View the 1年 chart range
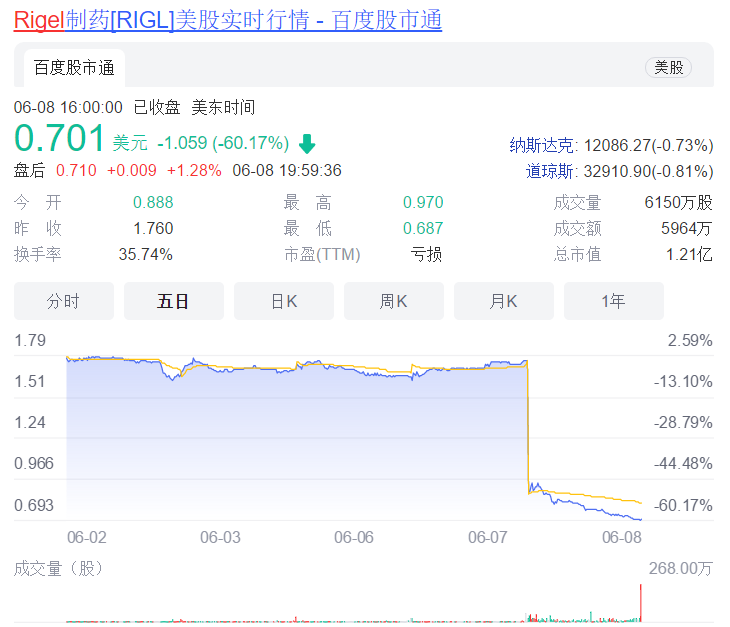Image resolution: width=730 pixels, height=627 pixels. (x=613, y=301)
